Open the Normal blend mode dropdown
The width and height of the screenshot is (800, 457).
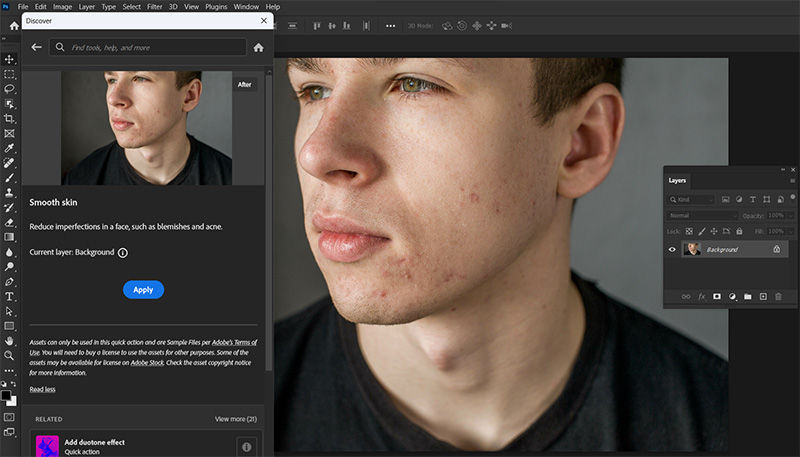pyautogui.click(x=704, y=215)
